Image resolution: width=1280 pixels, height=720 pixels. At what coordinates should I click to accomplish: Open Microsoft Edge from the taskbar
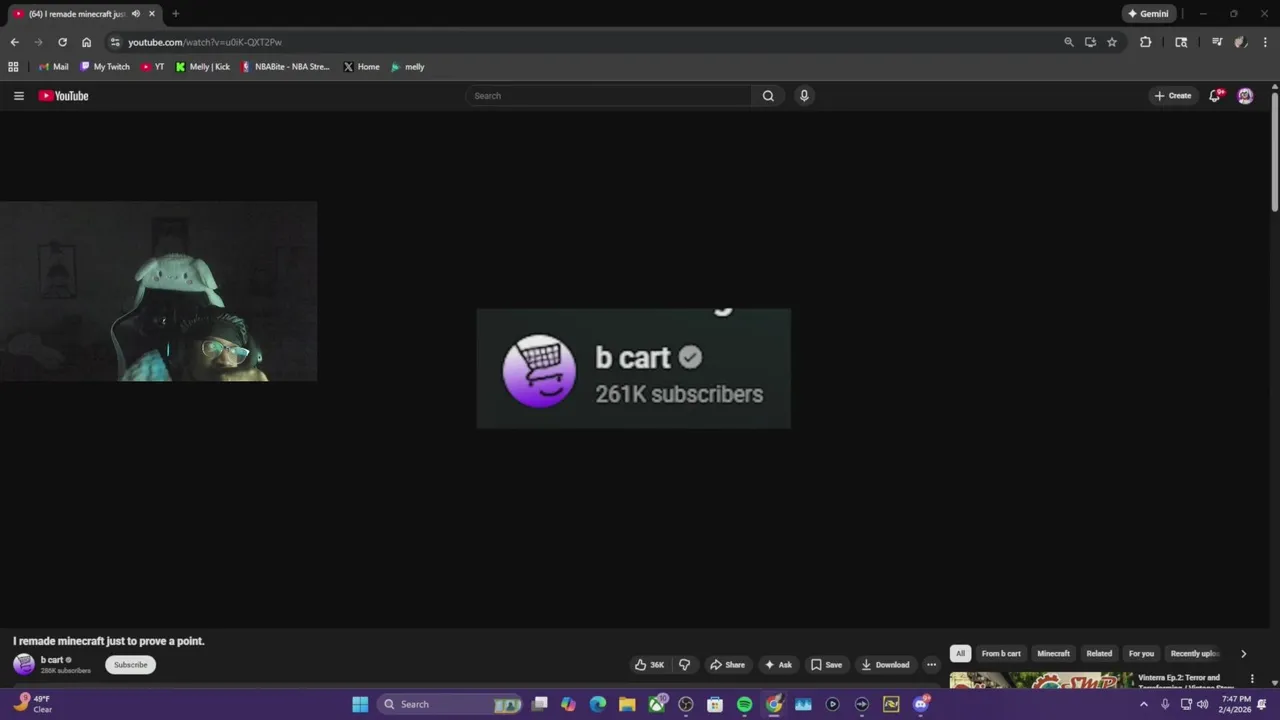598,704
